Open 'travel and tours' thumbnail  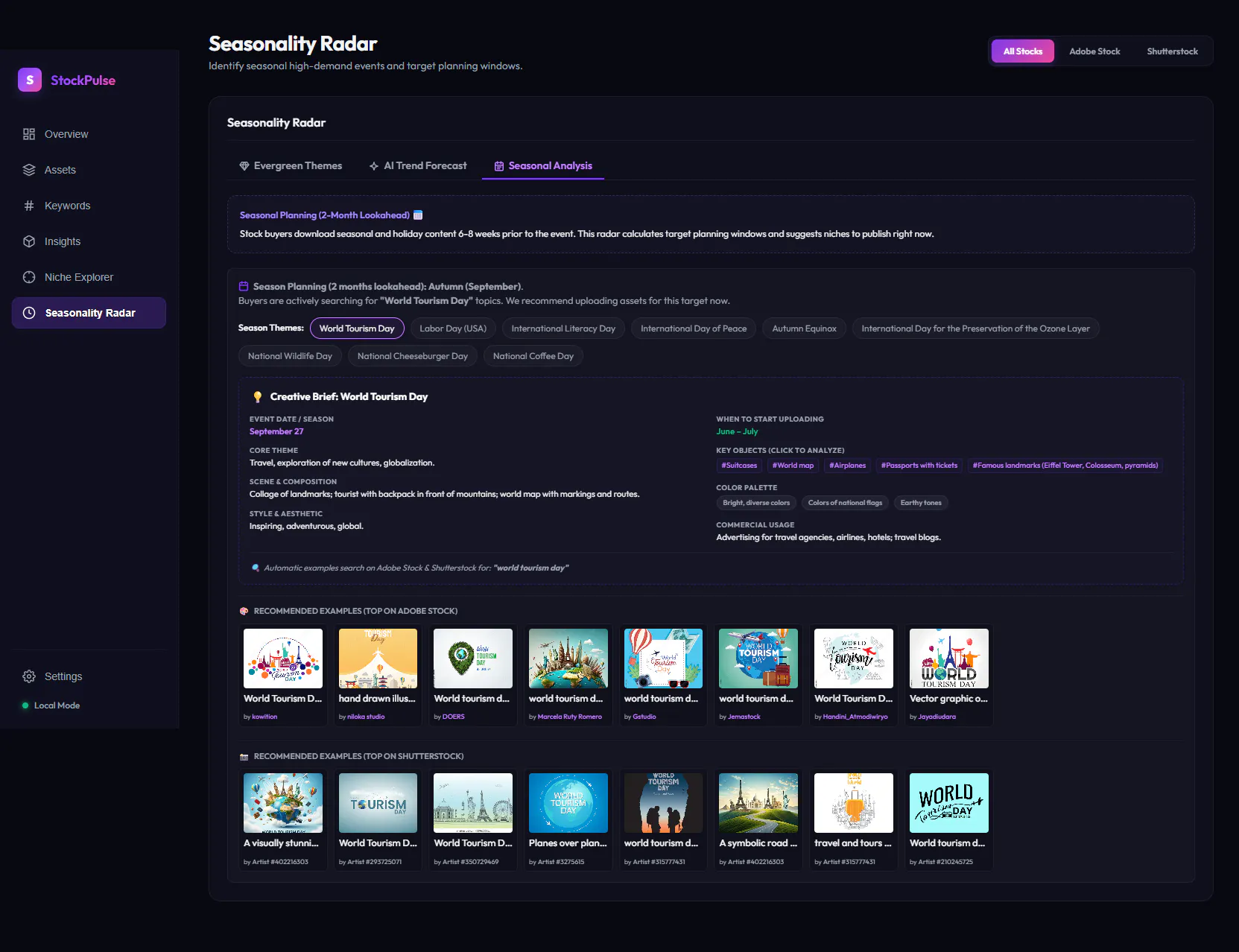pos(854,803)
